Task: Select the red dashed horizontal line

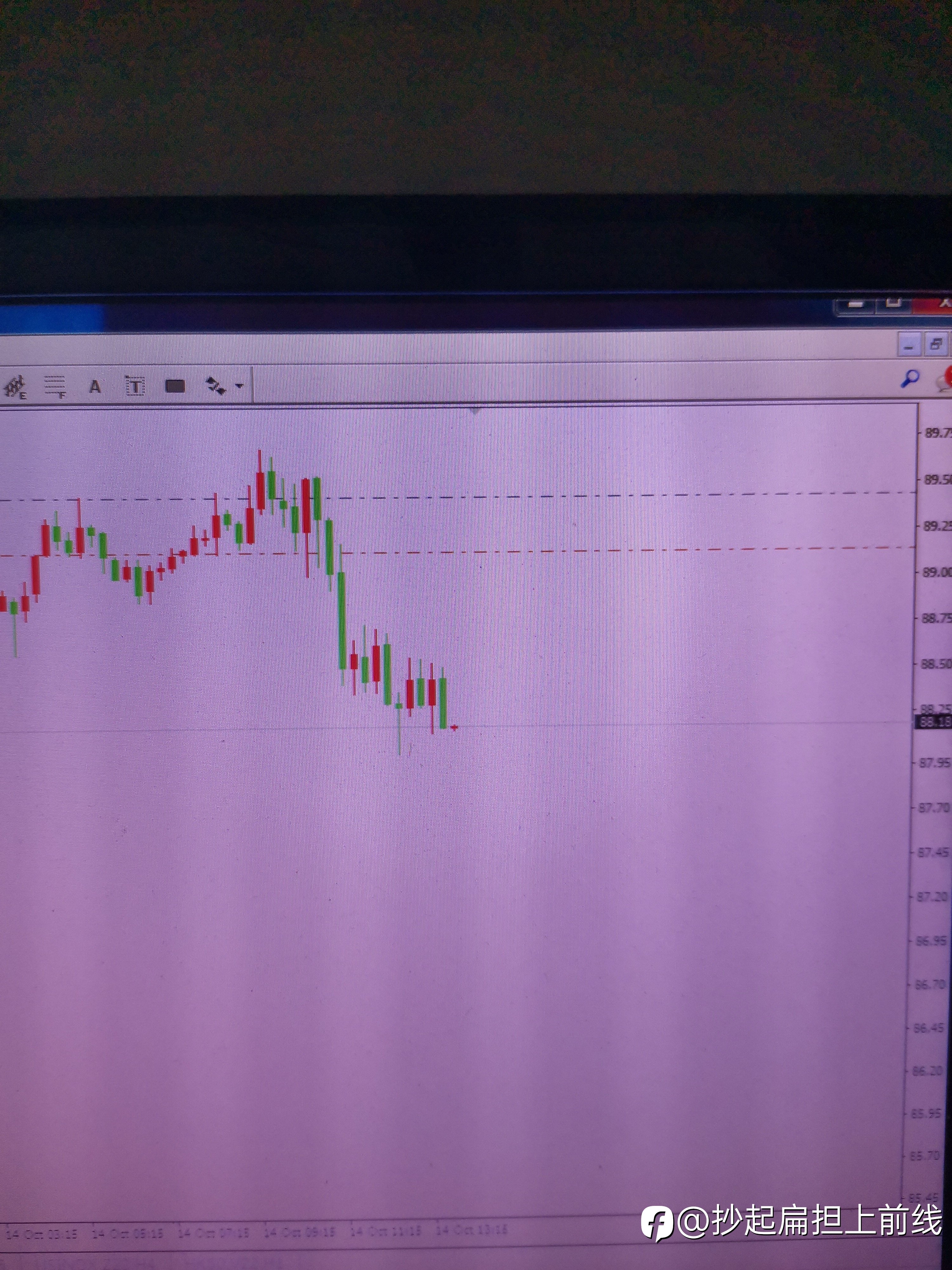Action: 458,552
